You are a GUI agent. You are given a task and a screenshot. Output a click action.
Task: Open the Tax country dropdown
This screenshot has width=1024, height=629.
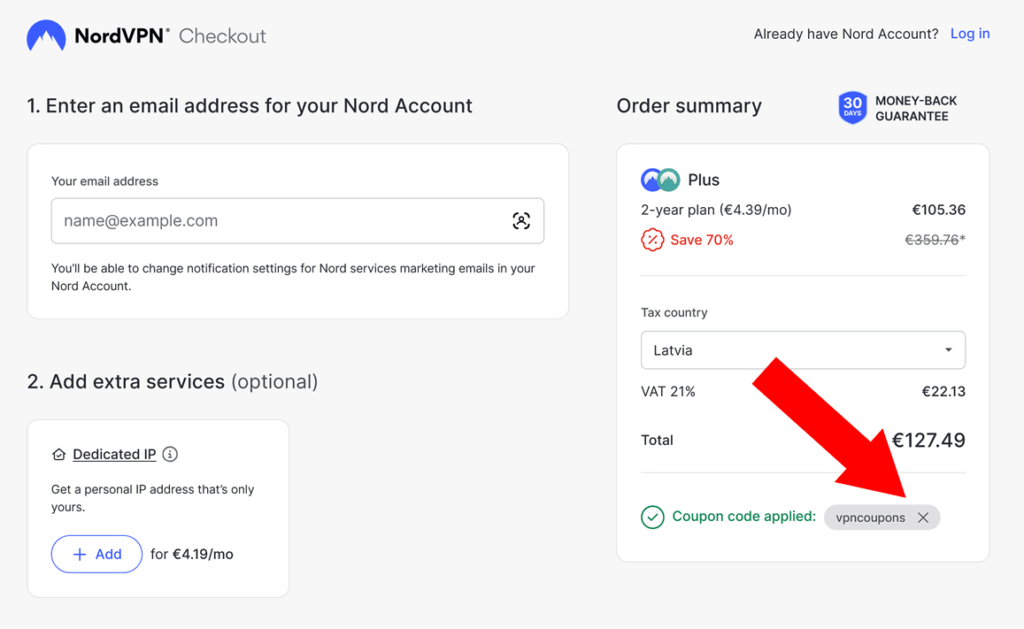(x=803, y=350)
